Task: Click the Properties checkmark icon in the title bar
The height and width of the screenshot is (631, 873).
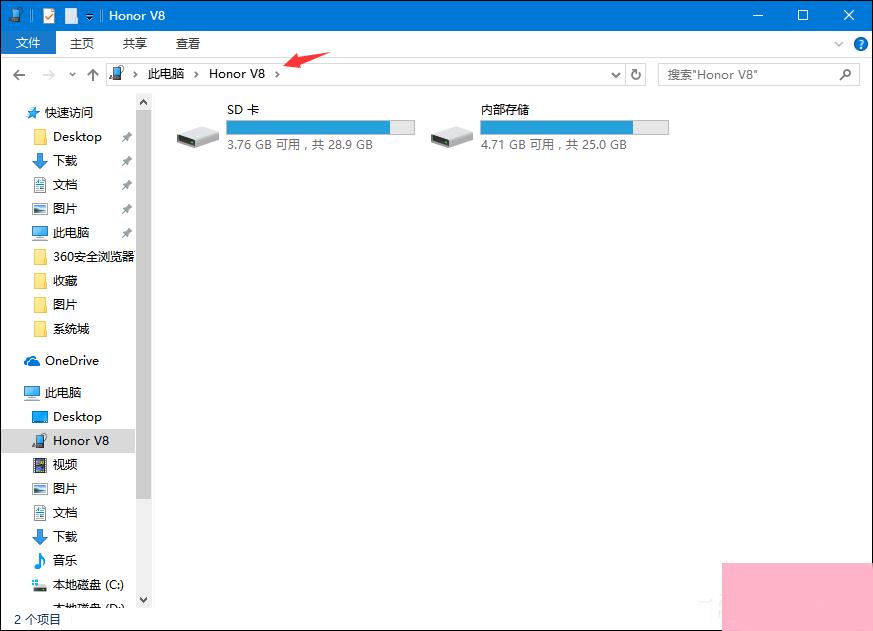Action: (x=49, y=16)
